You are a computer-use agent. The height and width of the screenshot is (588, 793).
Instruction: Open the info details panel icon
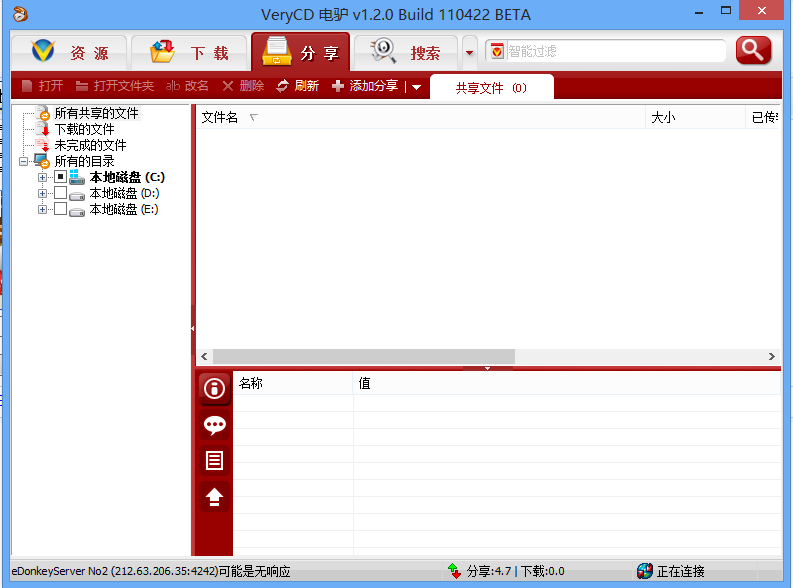click(x=214, y=389)
